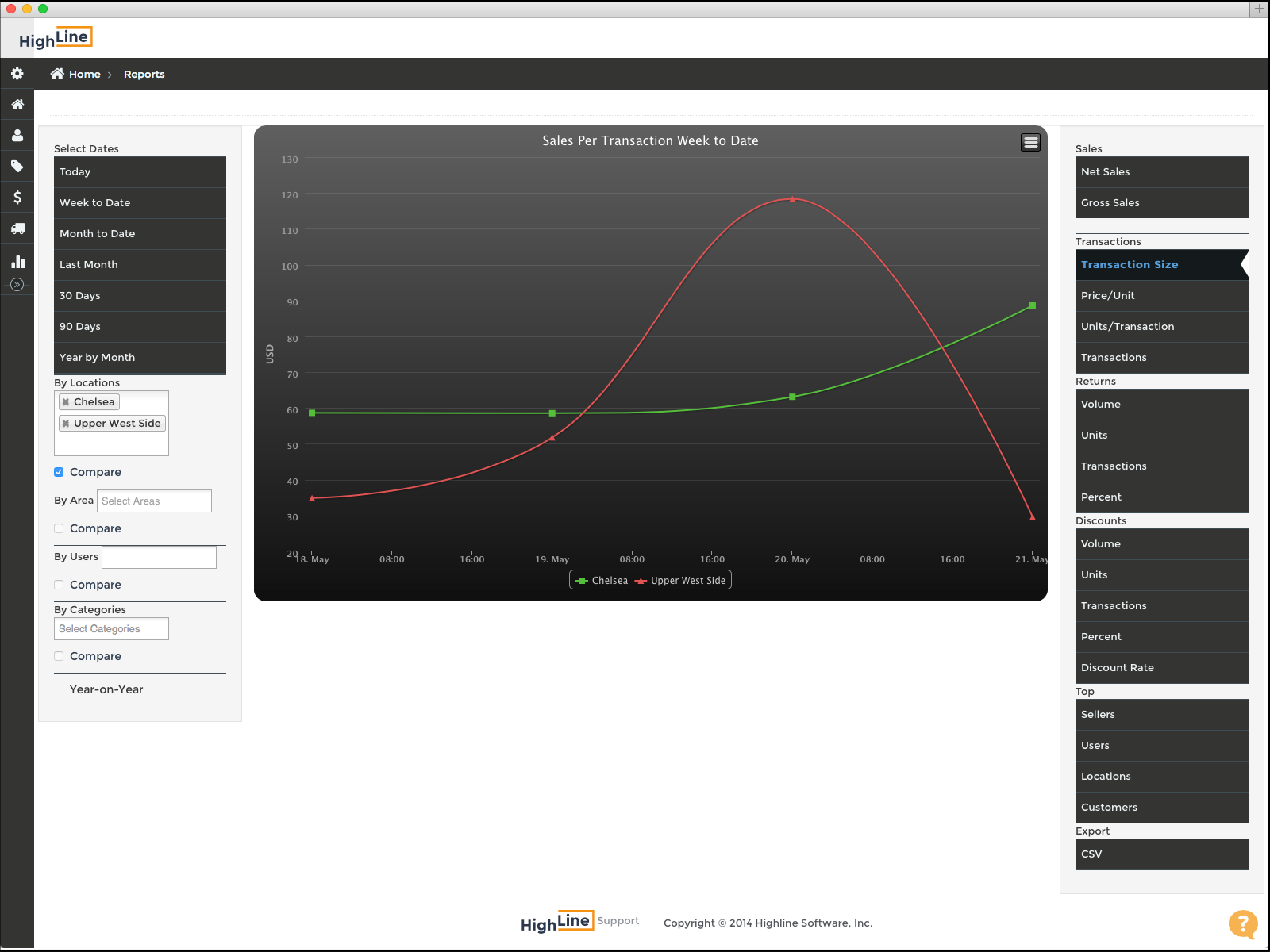
Task: Select the dollar sign sales icon
Action: pos(17,198)
